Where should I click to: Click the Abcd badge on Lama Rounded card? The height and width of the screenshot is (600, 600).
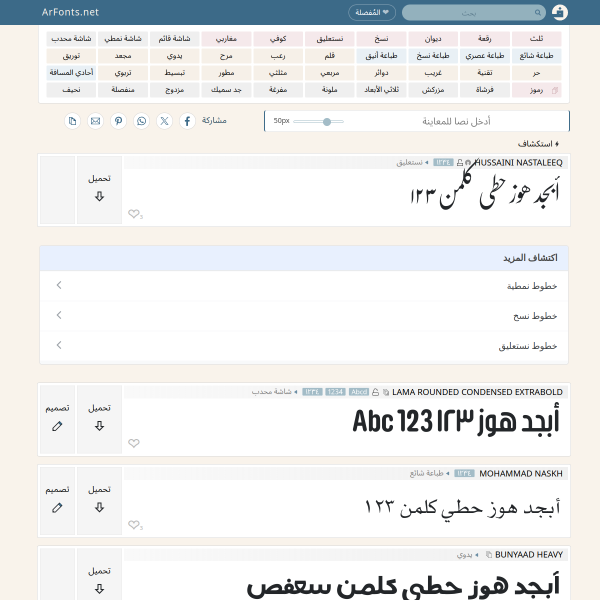click(x=359, y=392)
